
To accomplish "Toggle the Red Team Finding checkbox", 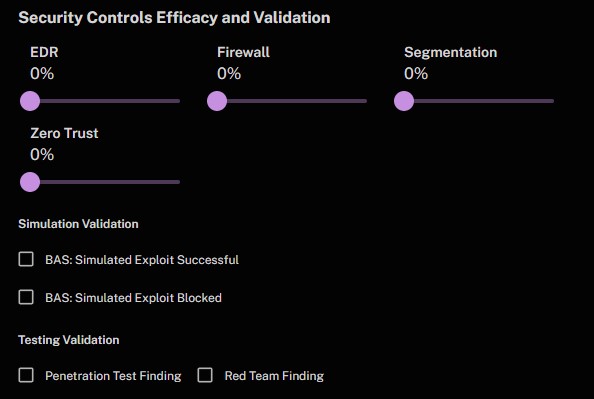I will [x=205, y=376].
